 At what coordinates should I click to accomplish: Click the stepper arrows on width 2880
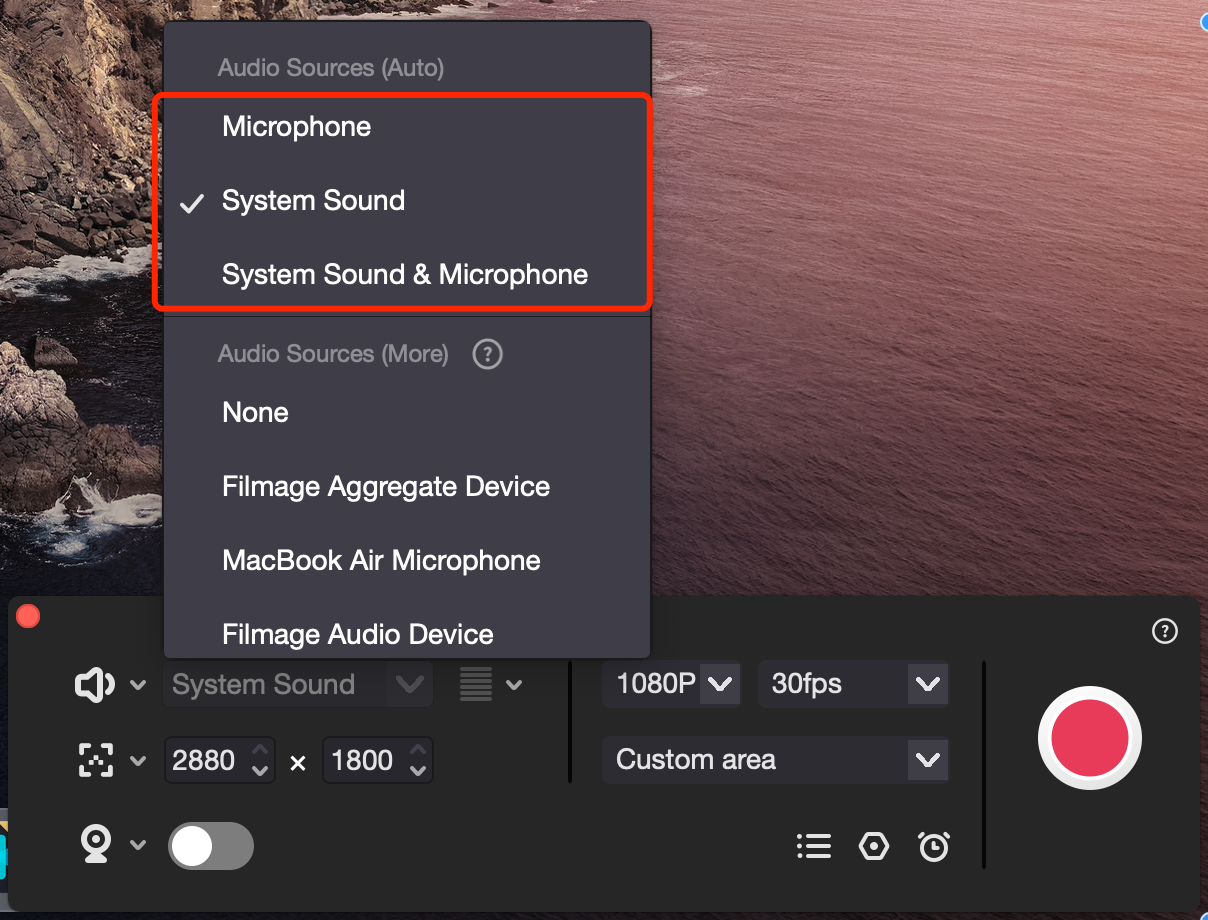tap(260, 760)
